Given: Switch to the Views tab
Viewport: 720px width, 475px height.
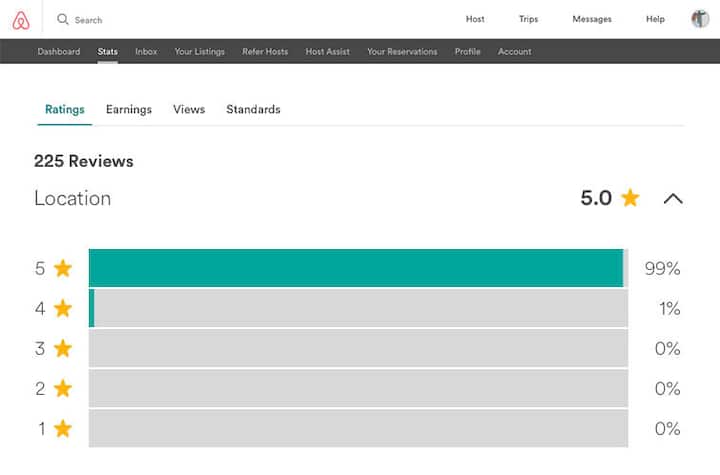Looking at the screenshot, I should pos(189,109).
